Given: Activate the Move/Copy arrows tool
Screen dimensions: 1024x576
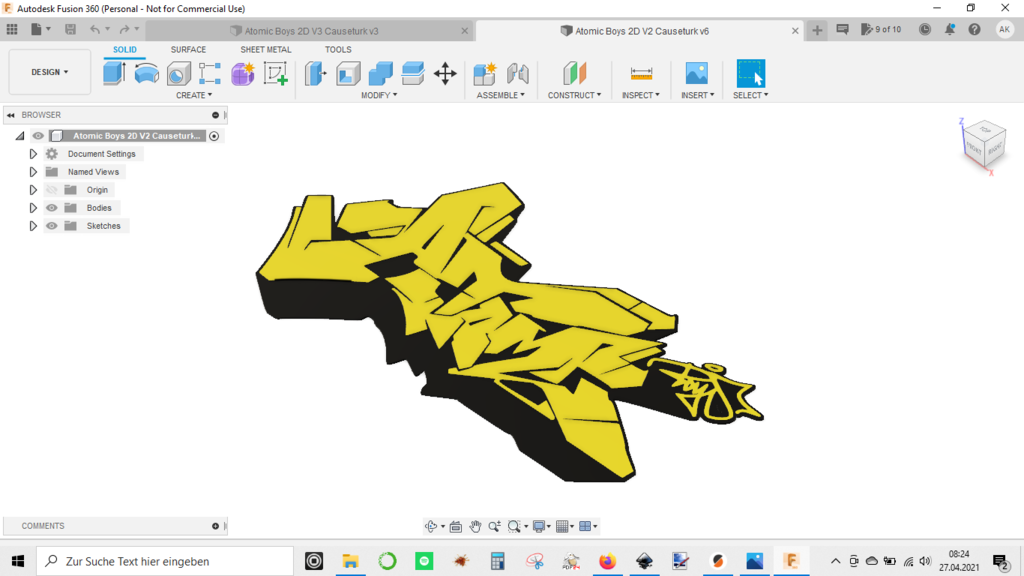Looking at the screenshot, I should (x=445, y=73).
